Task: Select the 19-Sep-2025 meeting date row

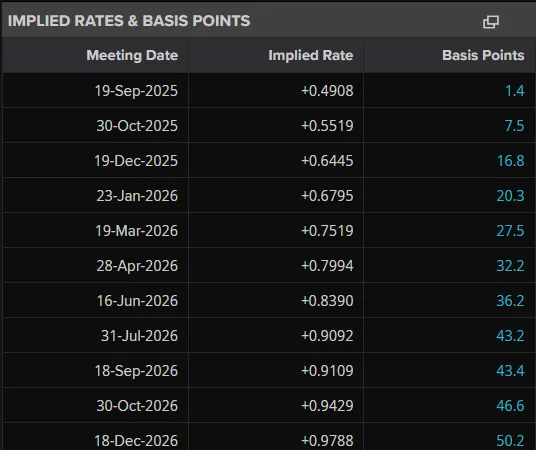Action: click(x=268, y=91)
